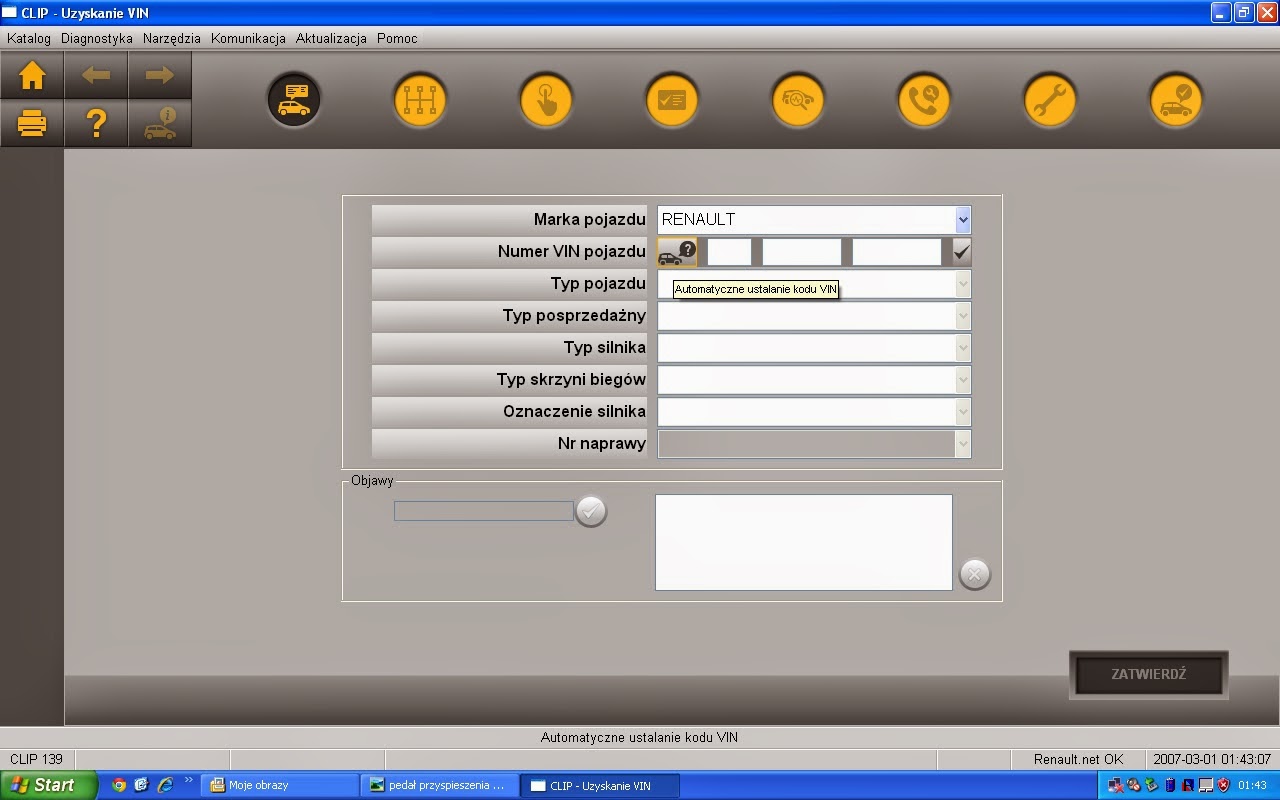This screenshot has width=1280, height=800.
Task: Open the touch pointer finger icon
Action: click(546, 100)
